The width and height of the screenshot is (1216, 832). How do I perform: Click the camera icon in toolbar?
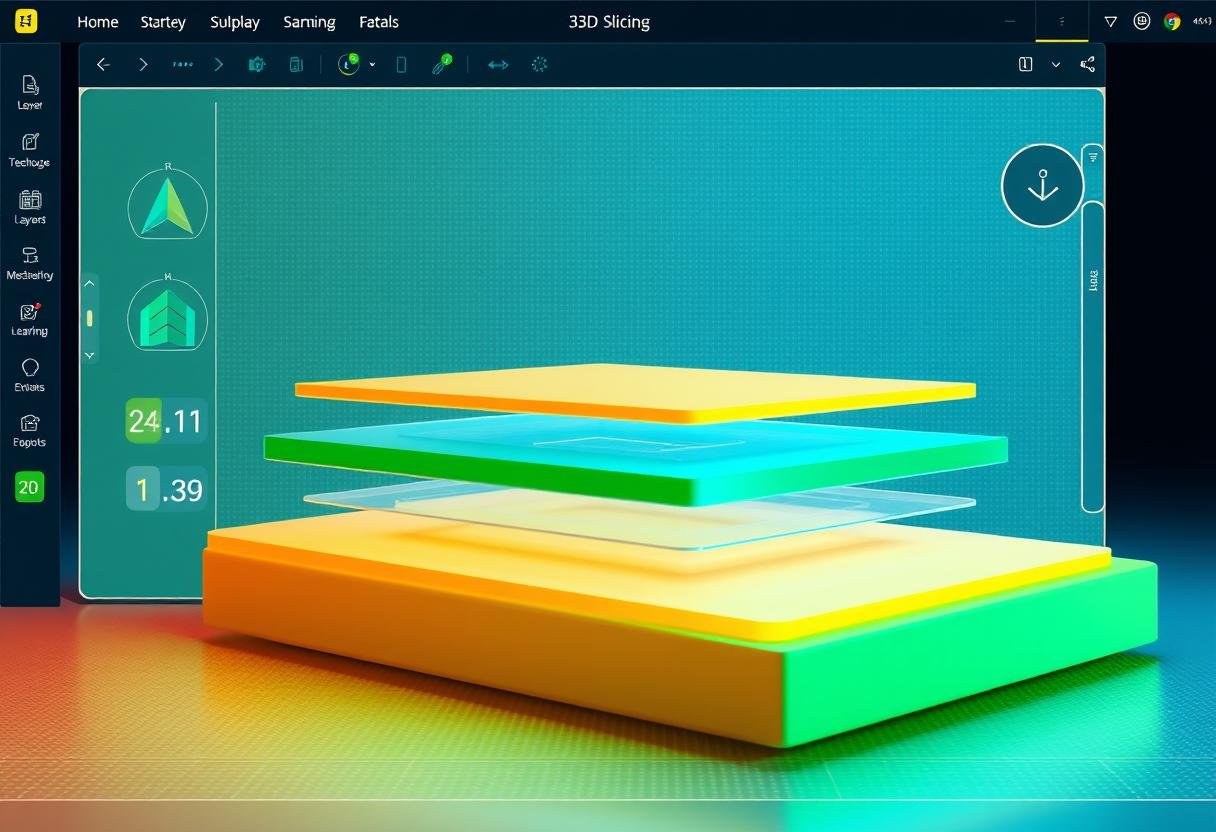257,65
